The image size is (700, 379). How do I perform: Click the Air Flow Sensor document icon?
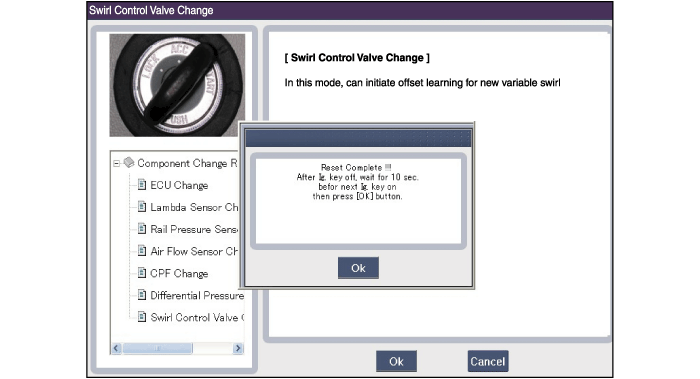[142, 250]
